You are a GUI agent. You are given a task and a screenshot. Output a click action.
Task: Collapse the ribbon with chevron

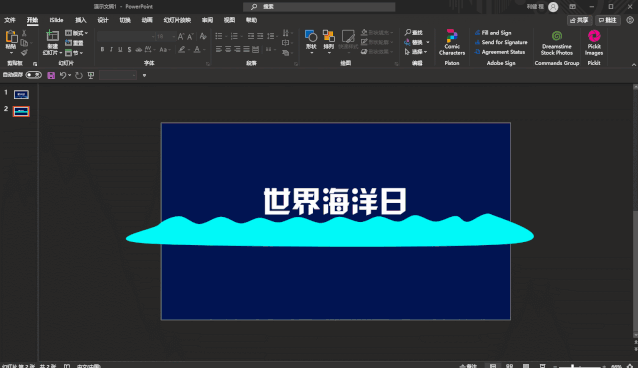tap(634, 64)
